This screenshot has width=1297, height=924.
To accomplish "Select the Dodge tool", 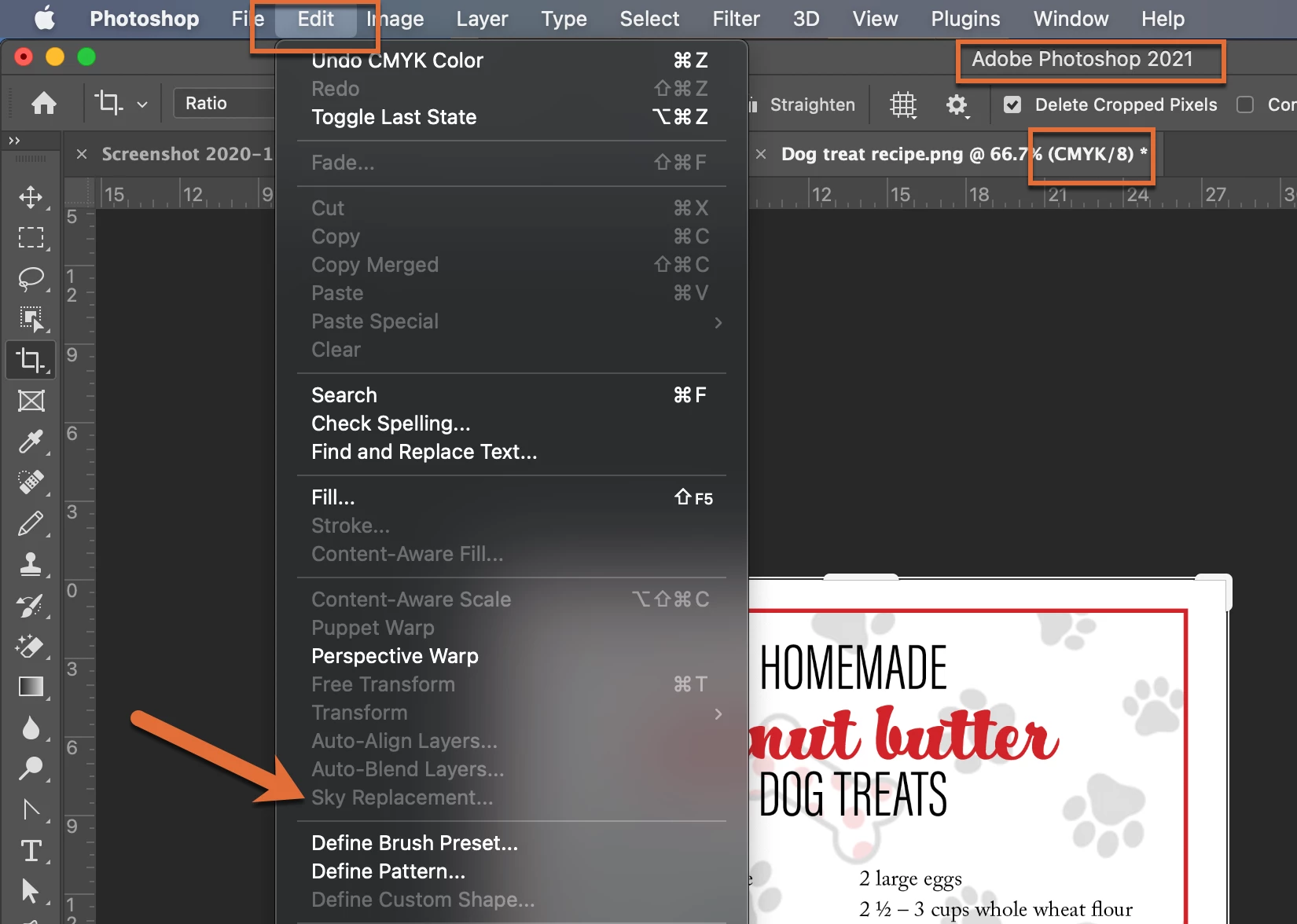I will coord(31,768).
